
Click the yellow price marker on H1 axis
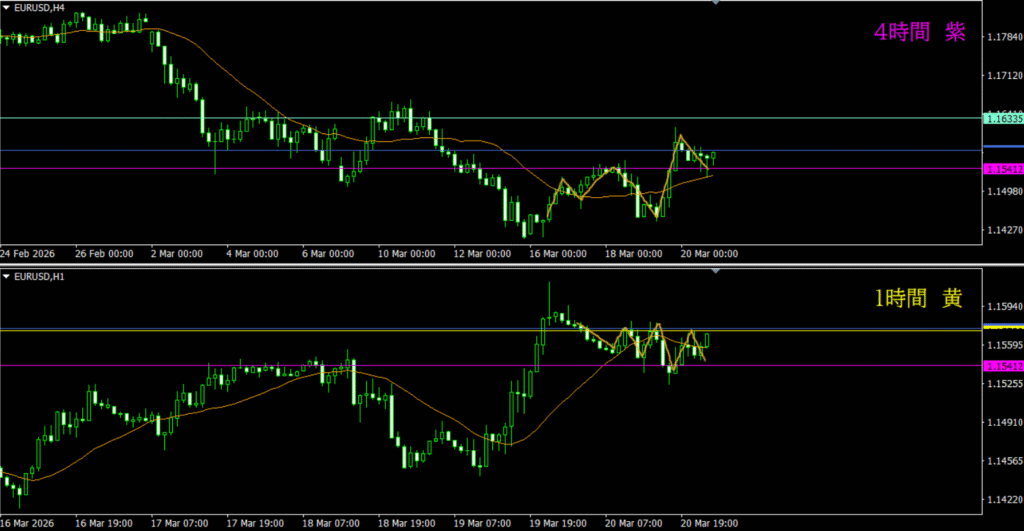(1003, 327)
